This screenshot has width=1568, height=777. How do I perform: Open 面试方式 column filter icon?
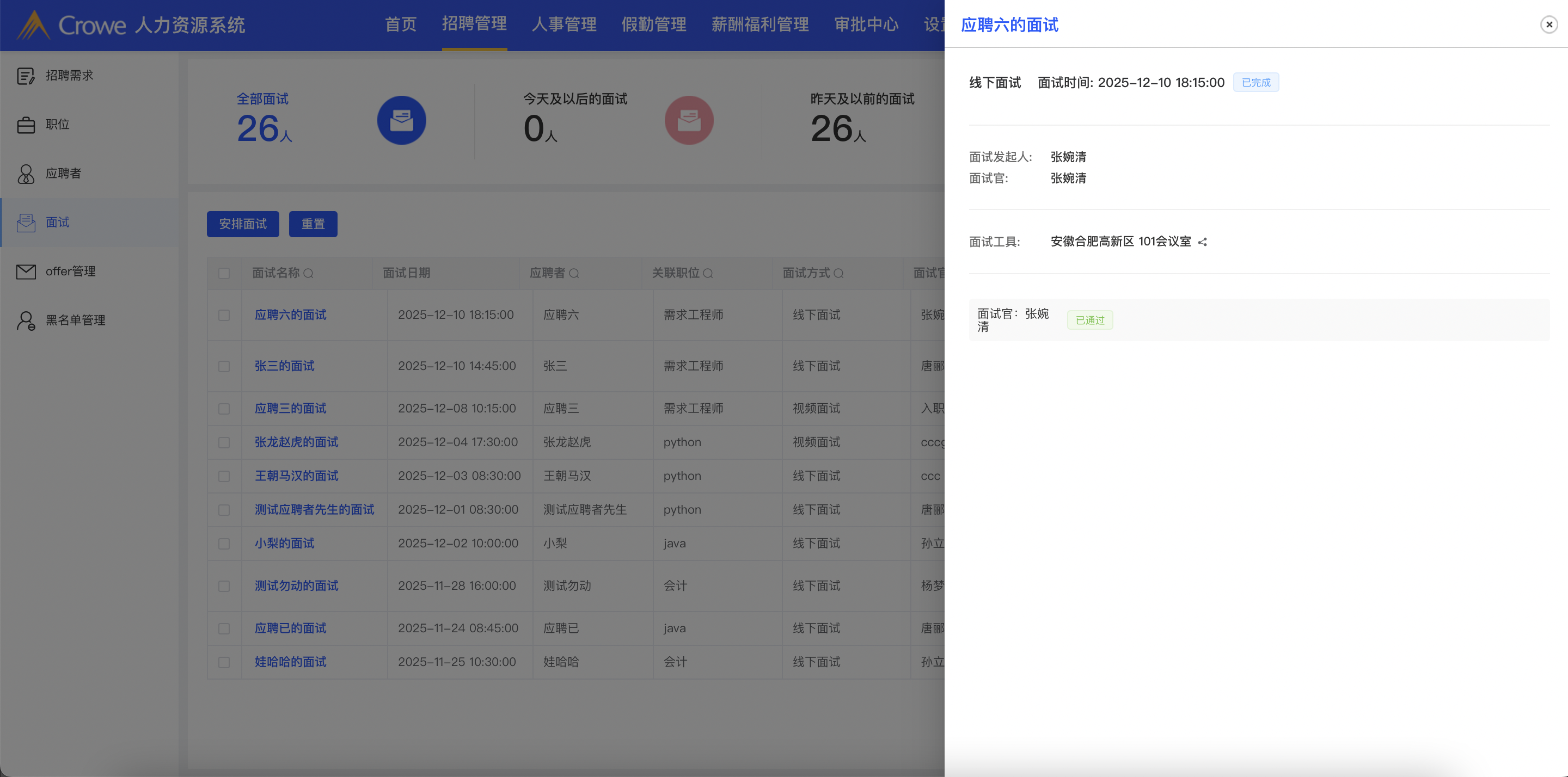(x=838, y=274)
